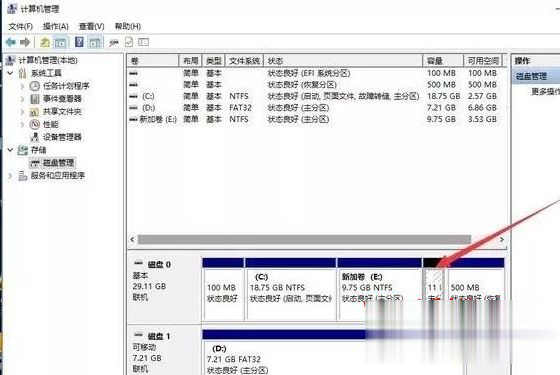The width and height of the screenshot is (560, 375).
Task: Open the 帮助(H) menu
Action: pos(128,26)
